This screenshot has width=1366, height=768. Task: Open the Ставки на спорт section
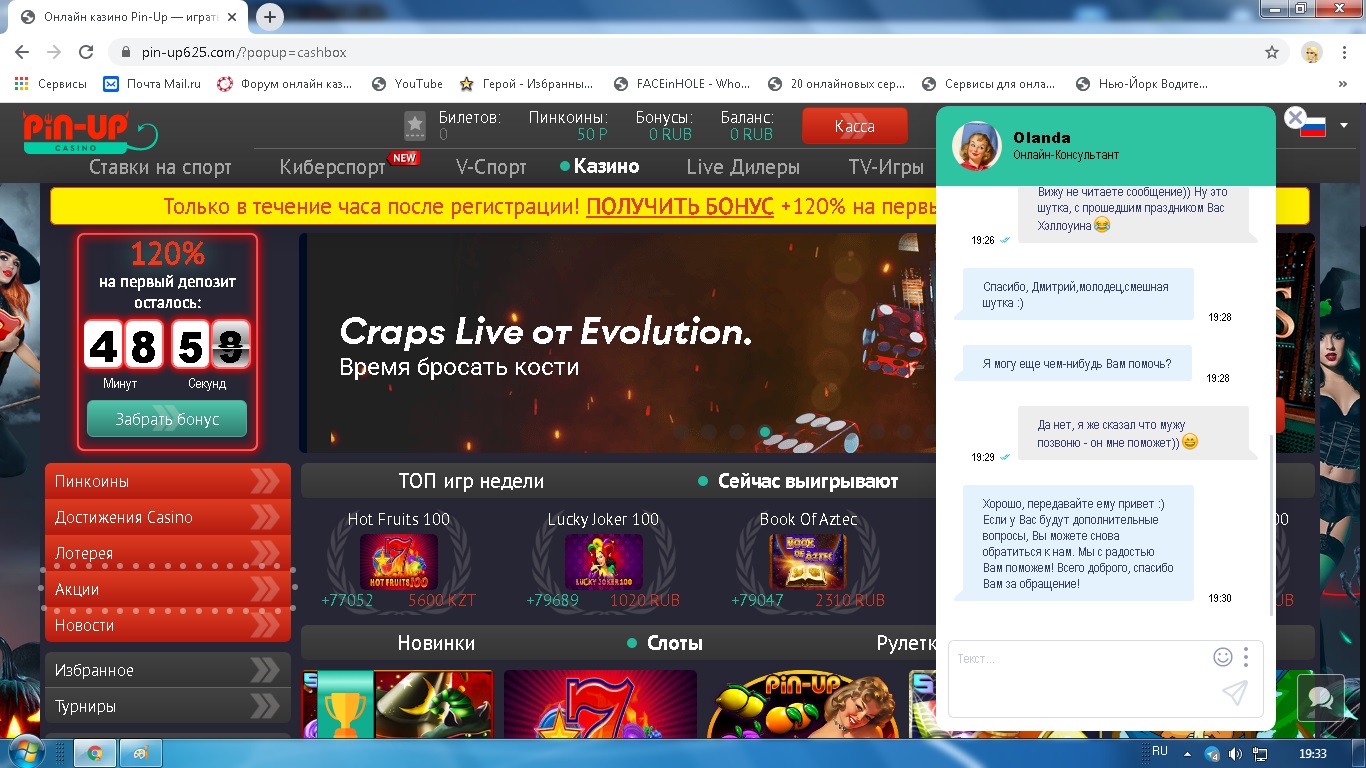pos(160,167)
